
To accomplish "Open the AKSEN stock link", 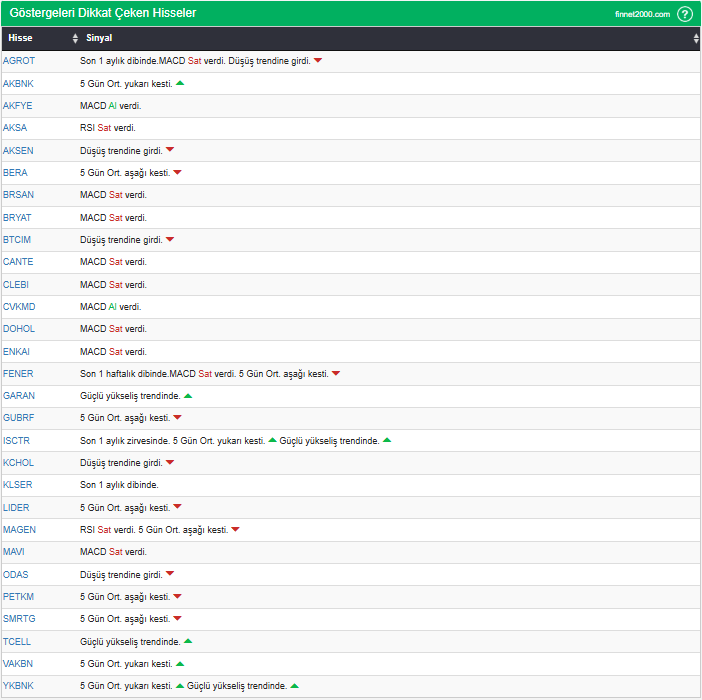I will 18,150.
